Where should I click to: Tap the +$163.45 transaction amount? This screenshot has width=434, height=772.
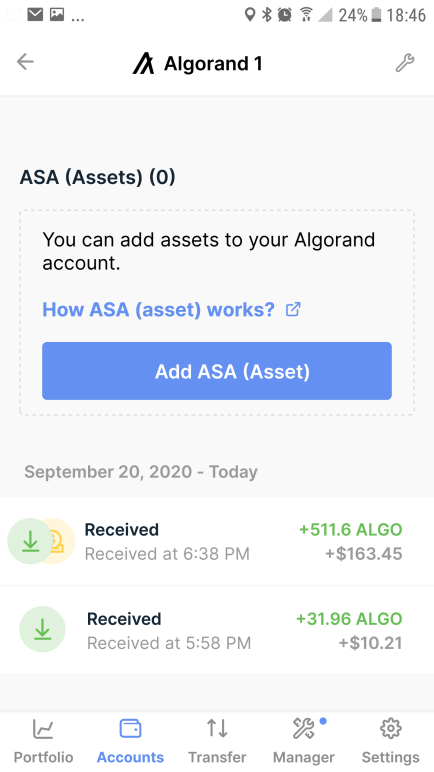364,554
